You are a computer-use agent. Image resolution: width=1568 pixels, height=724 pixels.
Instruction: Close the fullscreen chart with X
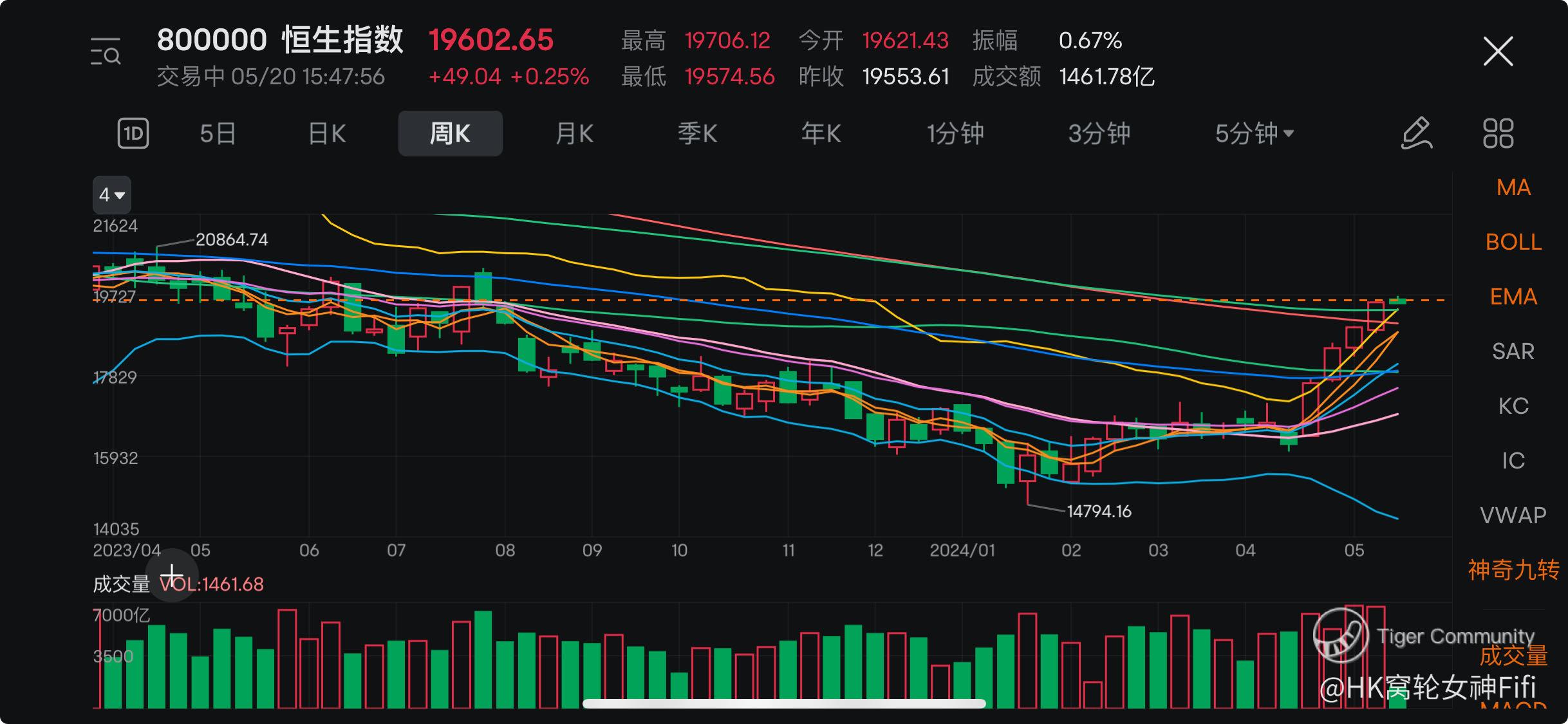point(1498,51)
